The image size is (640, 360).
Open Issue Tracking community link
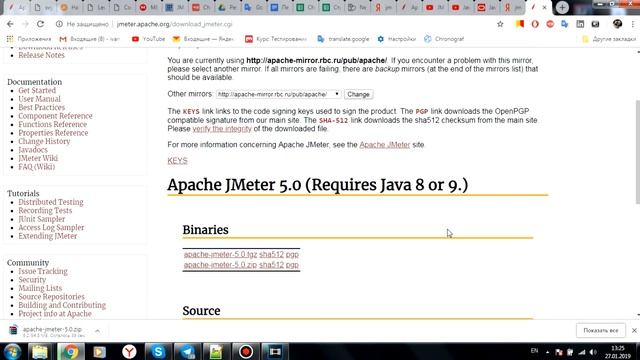43,271
